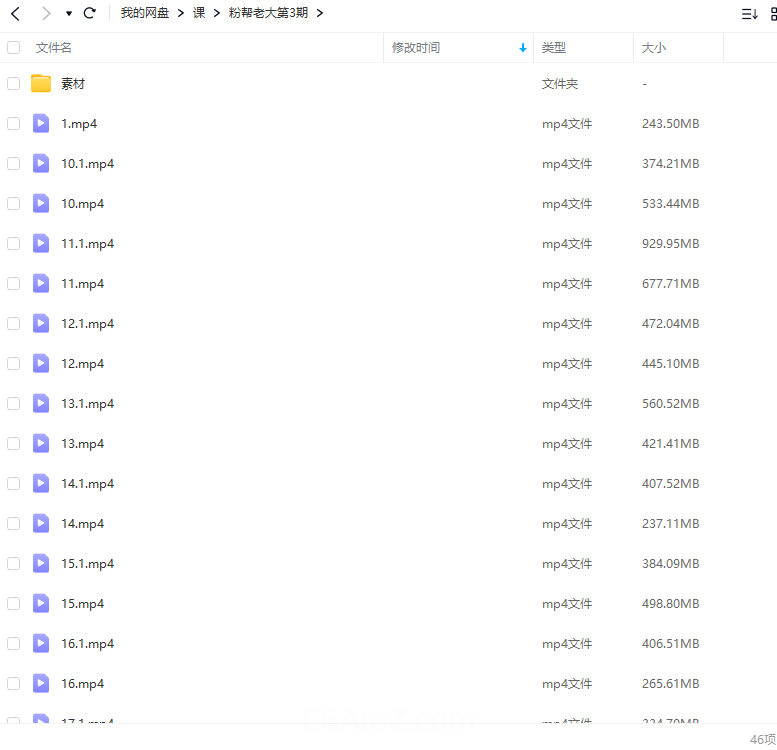Switch to grid view icon
The width and height of the screenshot is (777, 750).
[773, 14]
